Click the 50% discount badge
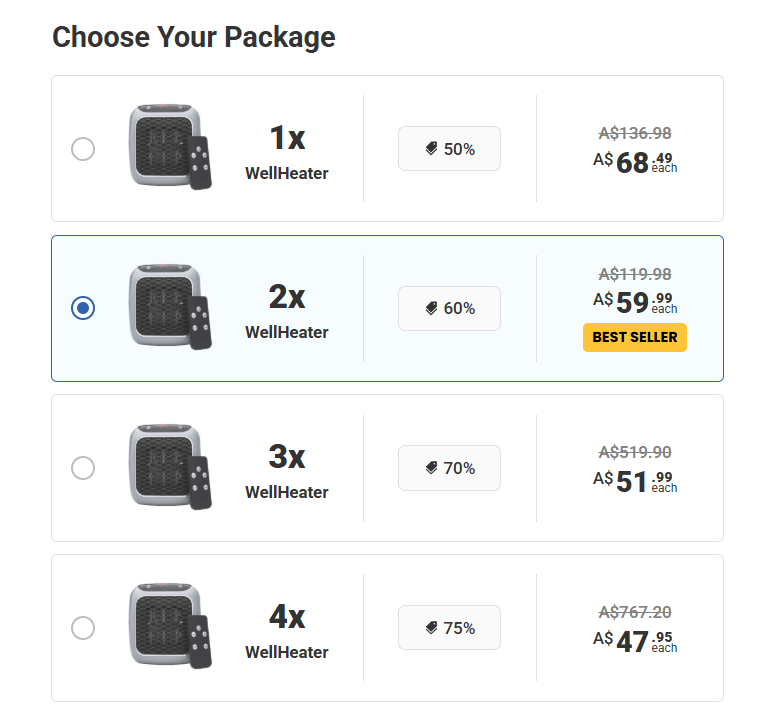The width and height of the screenshot is (769, 710). pos(449,149)
